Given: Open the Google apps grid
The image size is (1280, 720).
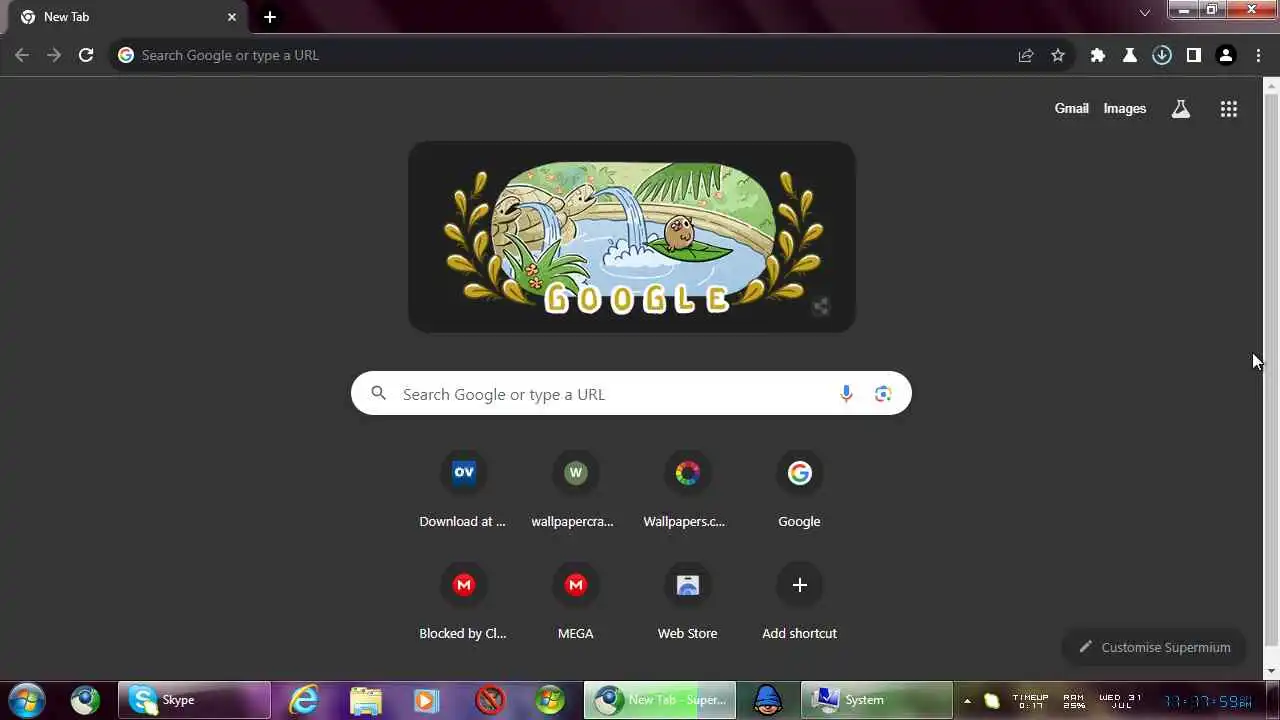Looking at the screenshot, I should click(x=1229, y=109).
